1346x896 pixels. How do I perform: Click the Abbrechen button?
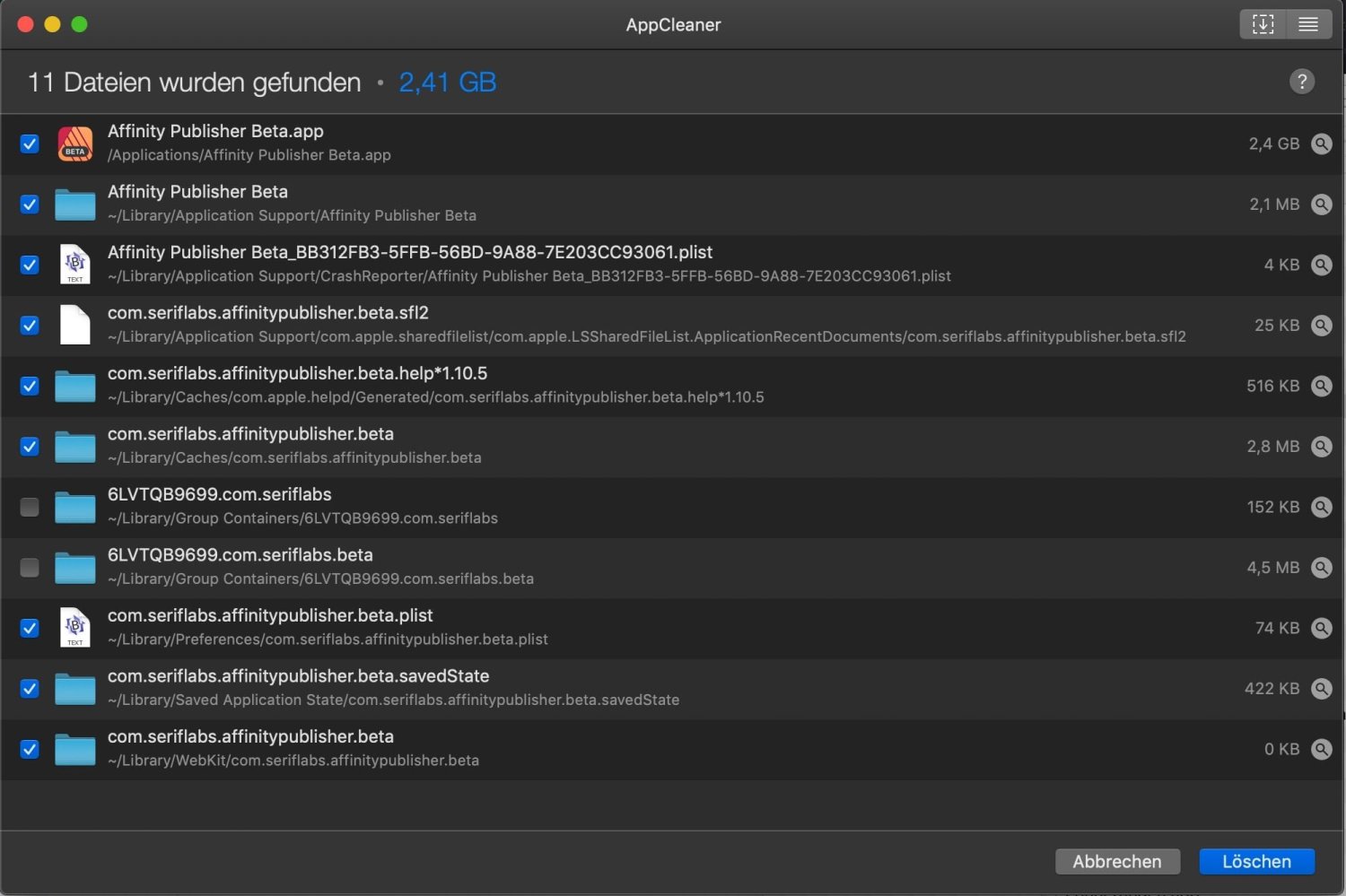[x=1117, y=861]
